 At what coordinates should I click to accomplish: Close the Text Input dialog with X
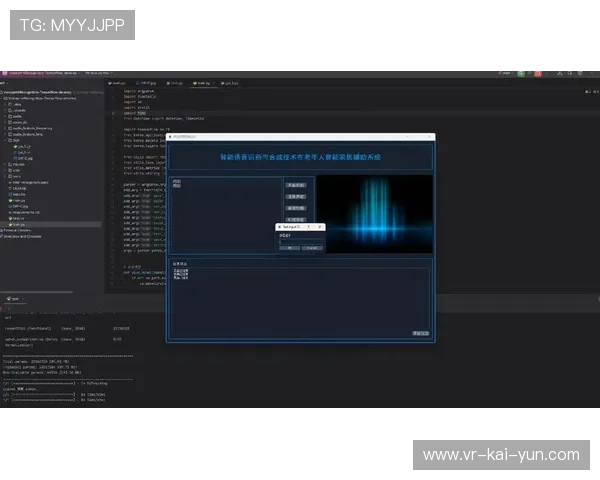point(320,227)
